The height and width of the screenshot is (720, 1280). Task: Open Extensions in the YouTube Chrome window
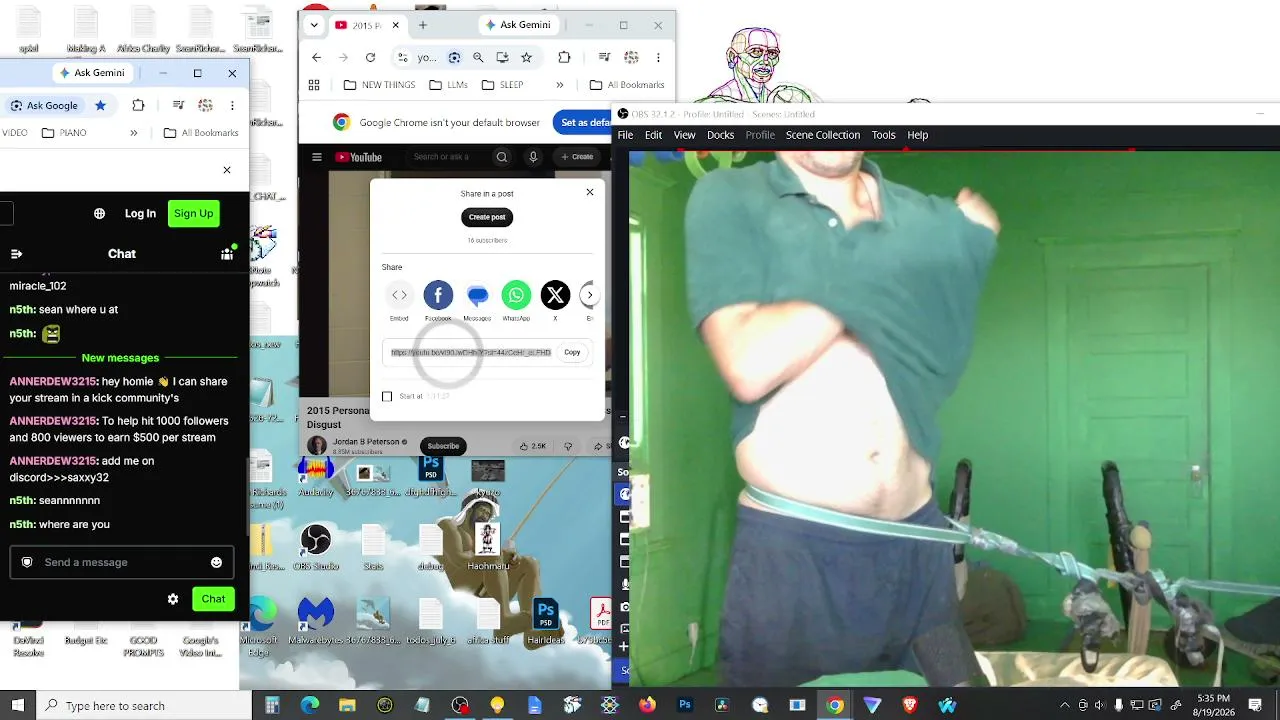coord(564,58)
